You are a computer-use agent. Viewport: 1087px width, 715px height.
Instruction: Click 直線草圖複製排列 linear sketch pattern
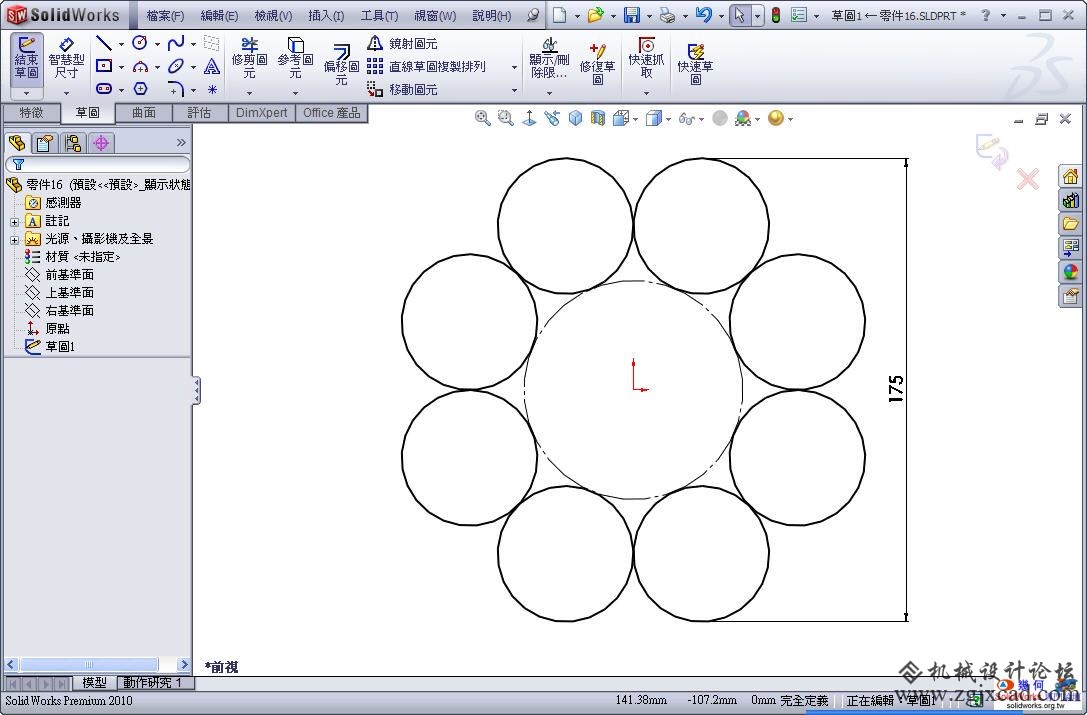point(426,67)
